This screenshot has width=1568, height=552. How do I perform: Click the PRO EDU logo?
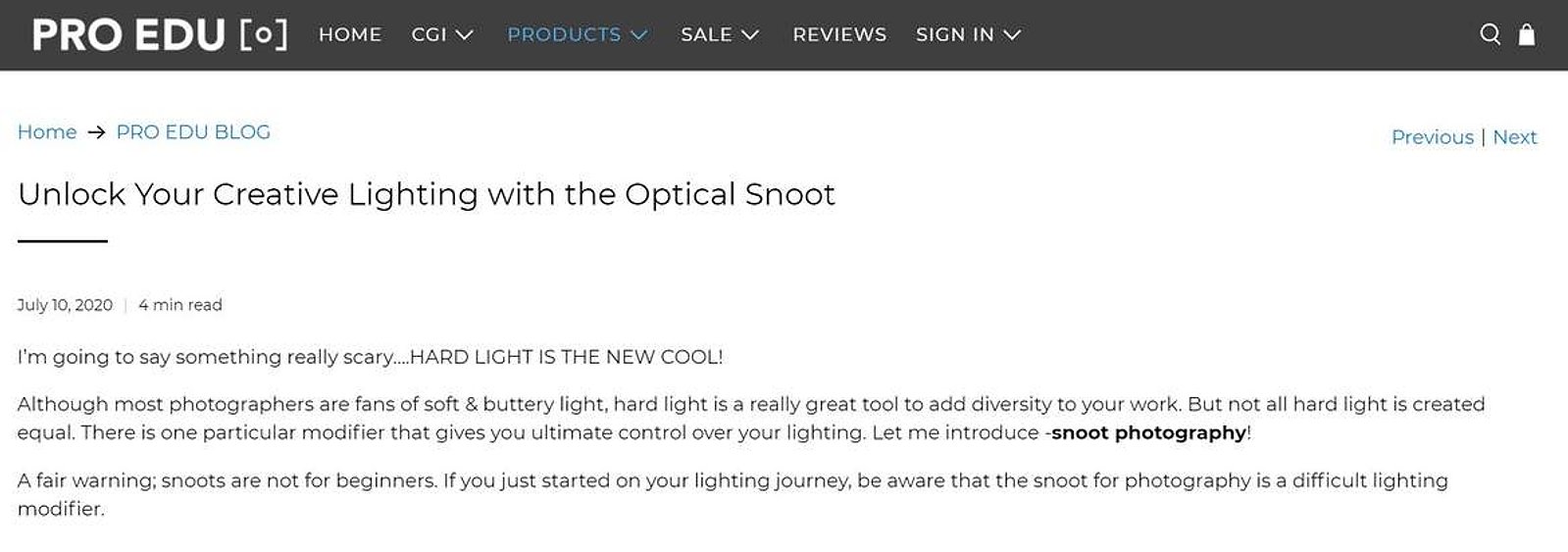tap(160, 34)
